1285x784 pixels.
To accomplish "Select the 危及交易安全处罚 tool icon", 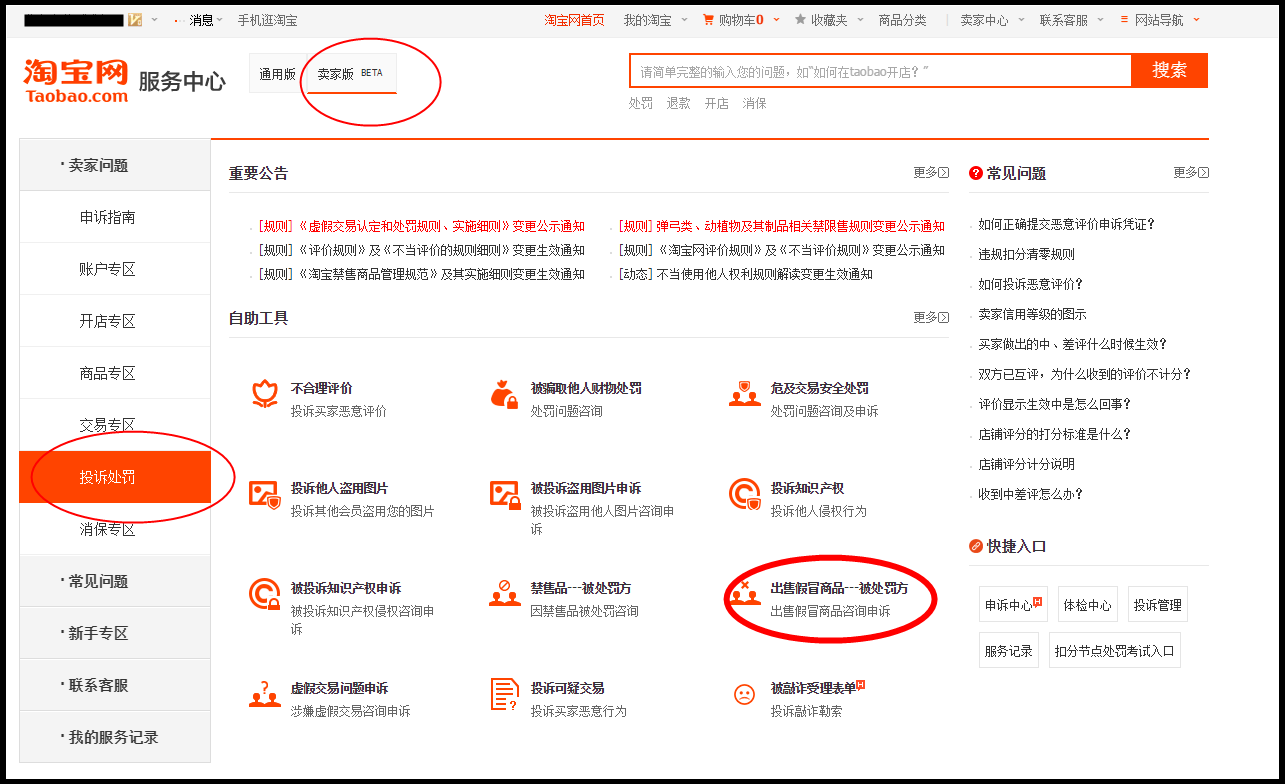I will 744,394.
